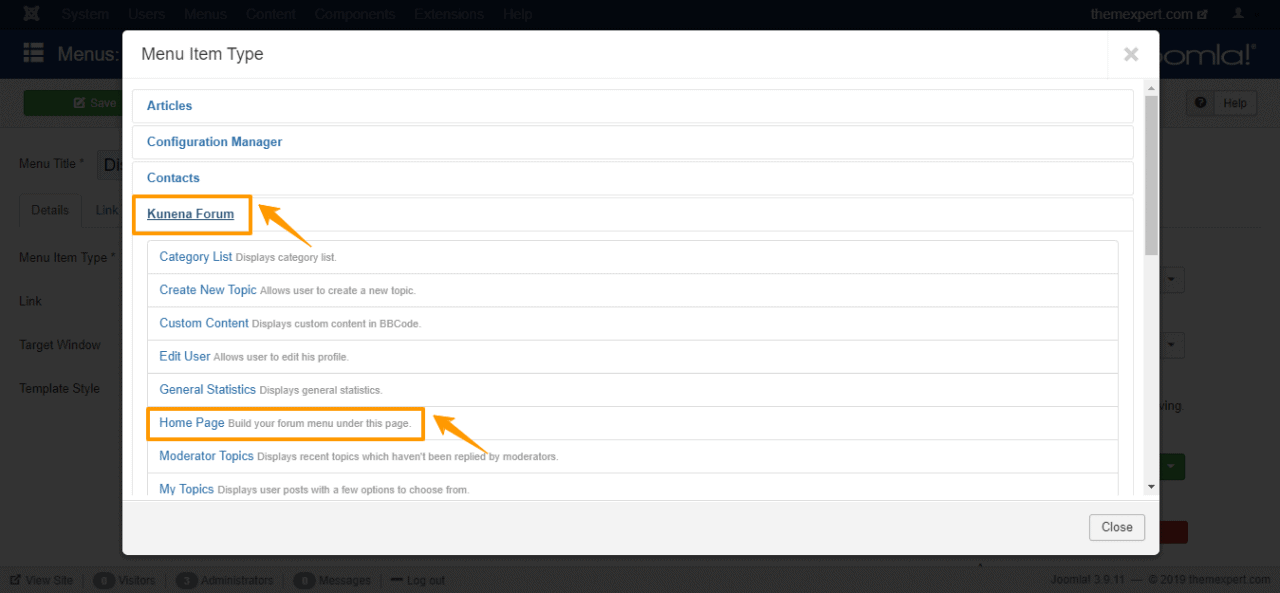Viewport: 1280px width, 593px height.
Task: Click the "Menu Title *" label
Action: (x=52, y=164)
